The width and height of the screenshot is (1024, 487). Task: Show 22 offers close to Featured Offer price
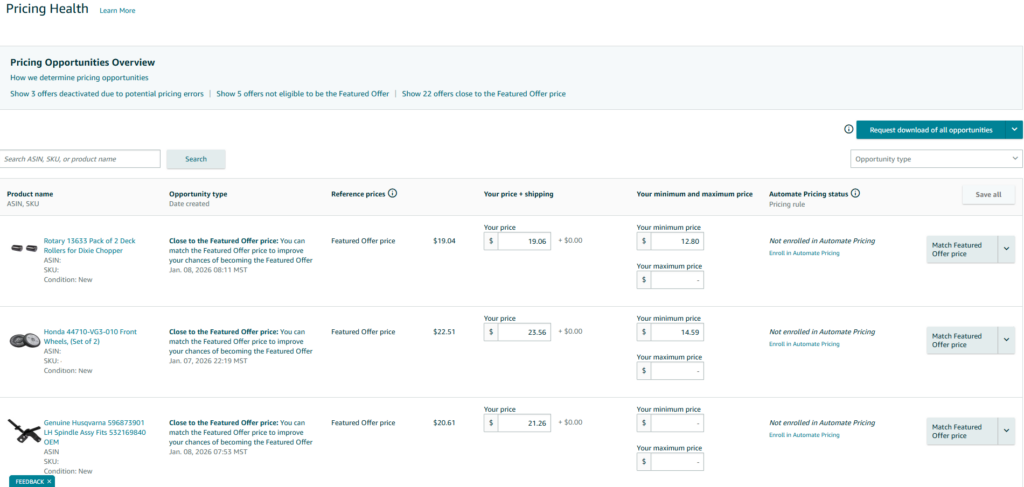(x=483, y=93)
